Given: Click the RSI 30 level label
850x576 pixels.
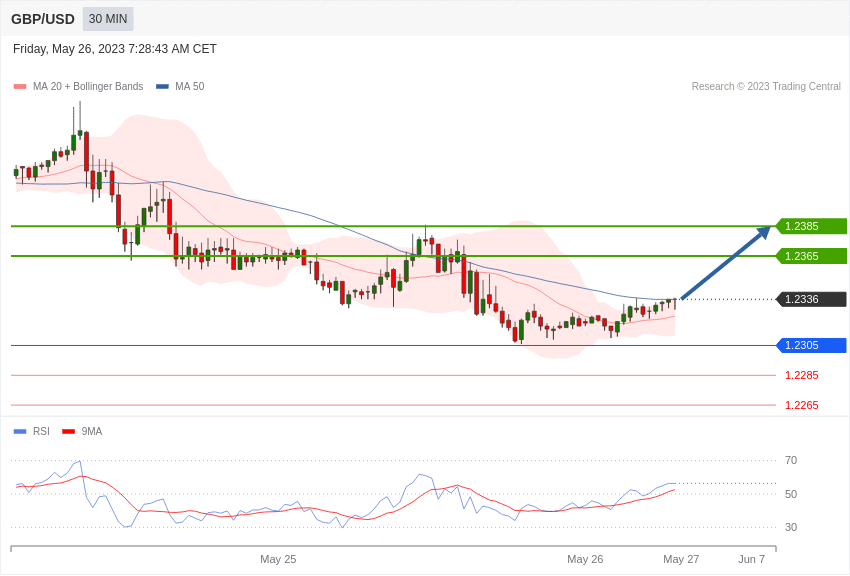Looking at the screenshot, I should point(791,527).
